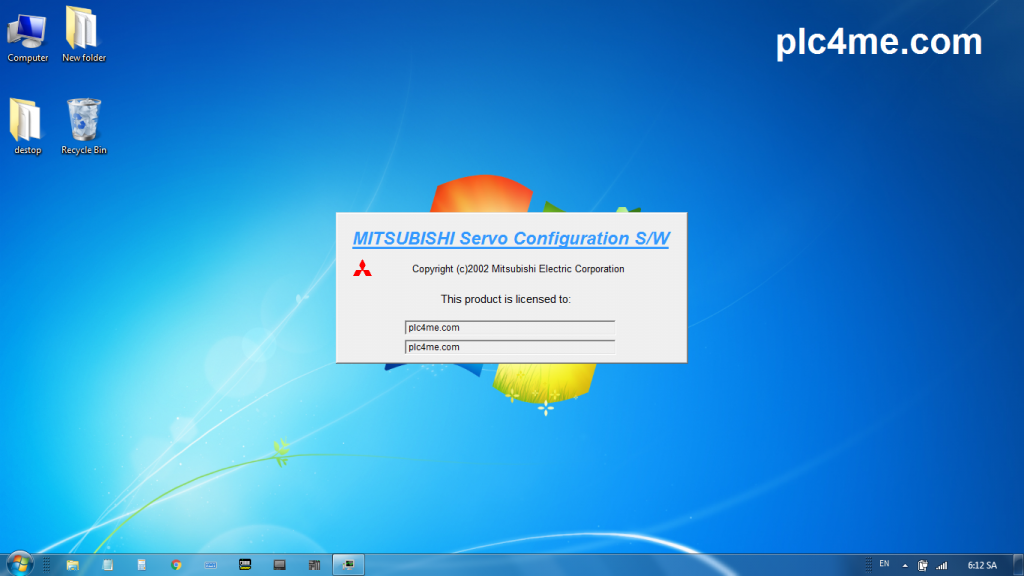Open the clock showing 6:12 SA
1024x576 pixels.
click(x=982, y=566)
